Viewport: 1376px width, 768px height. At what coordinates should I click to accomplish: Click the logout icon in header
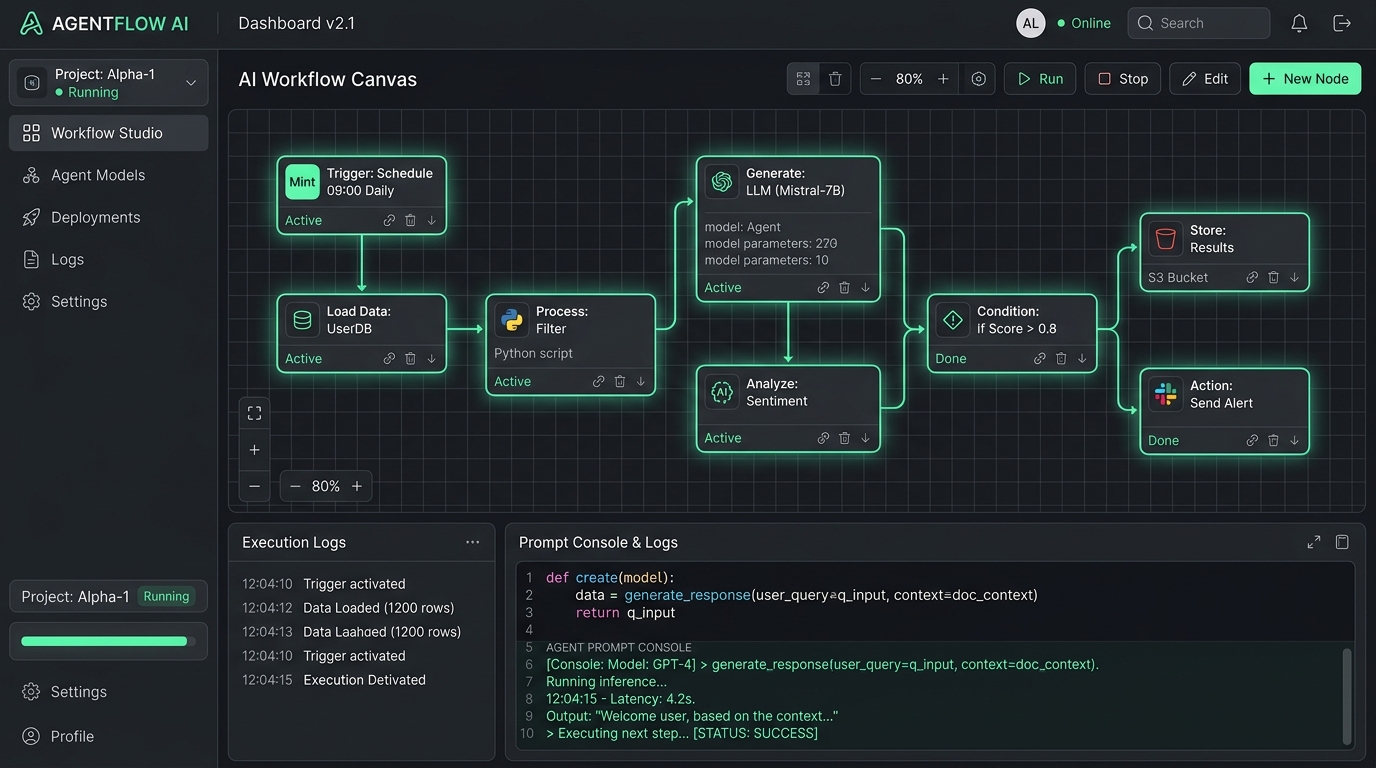[x=1342, y=23]
